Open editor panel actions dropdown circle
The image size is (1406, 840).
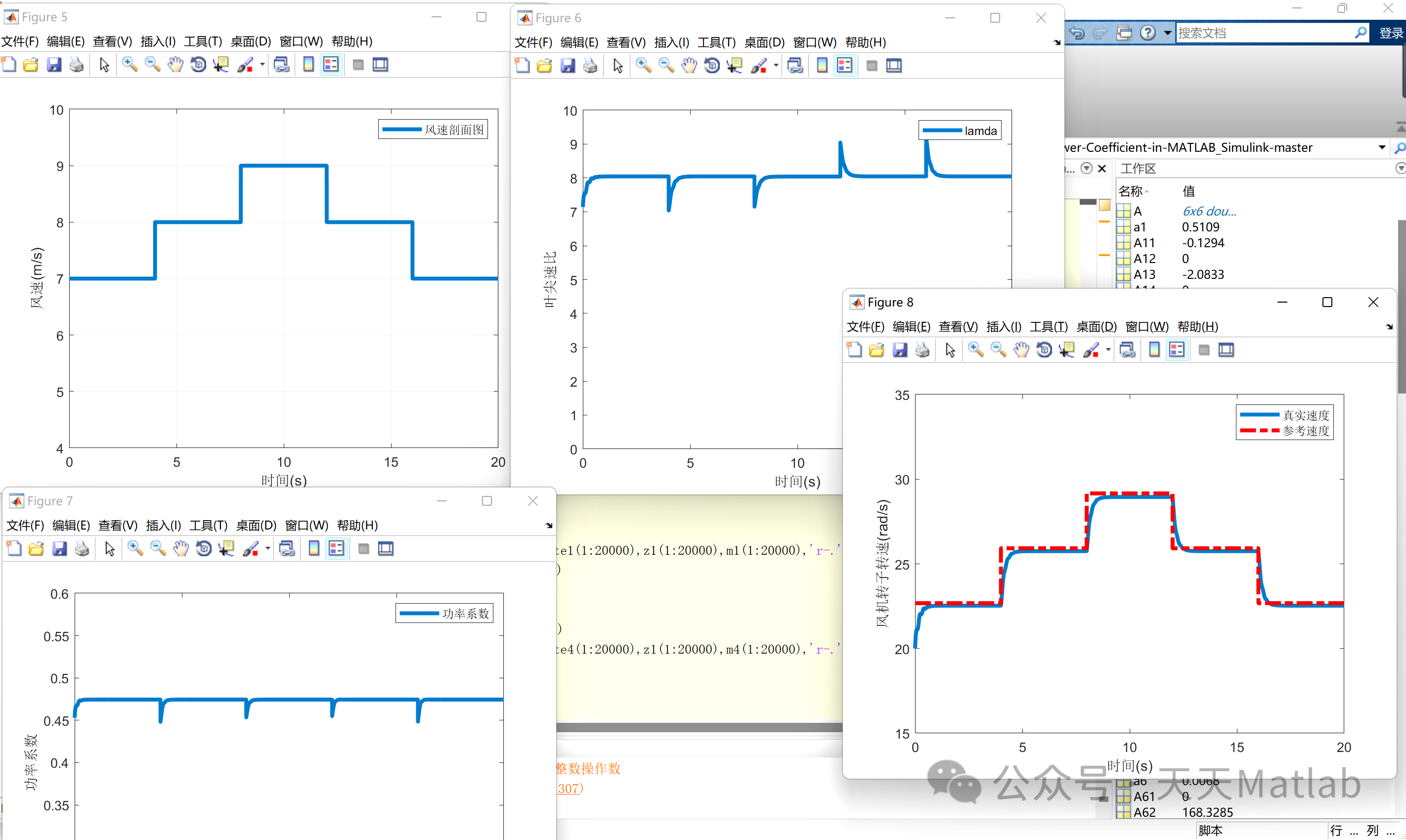coord(1086,168)
